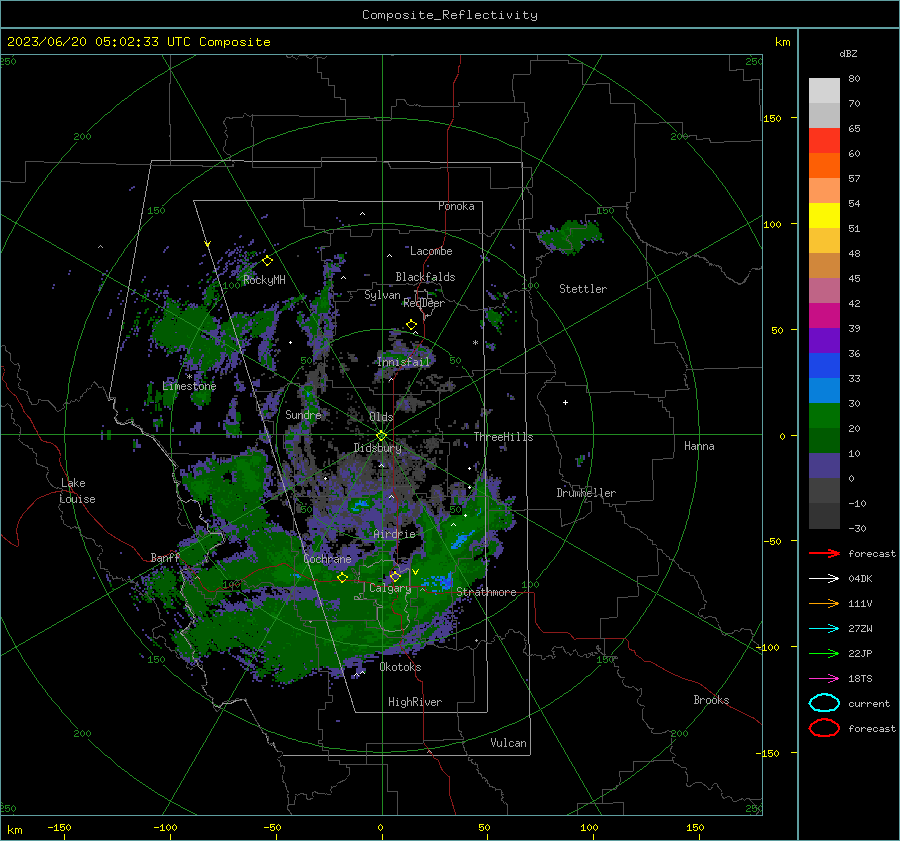Screen dimensions: 900x841
Task: Click the Limestone label
Action: 189,386
